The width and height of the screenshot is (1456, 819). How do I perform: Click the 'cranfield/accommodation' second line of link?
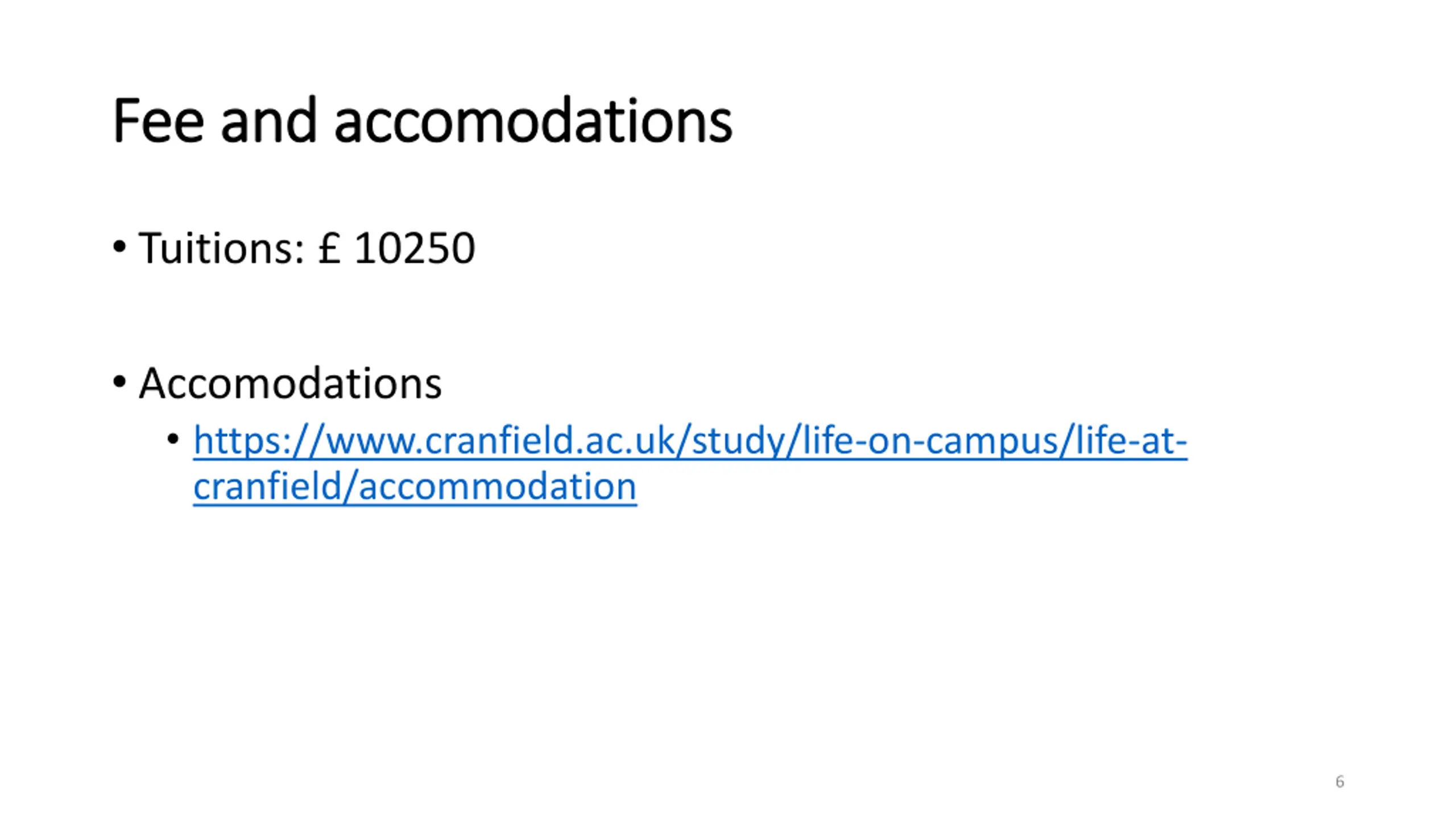pyautogui.click(x=415, y=487)
